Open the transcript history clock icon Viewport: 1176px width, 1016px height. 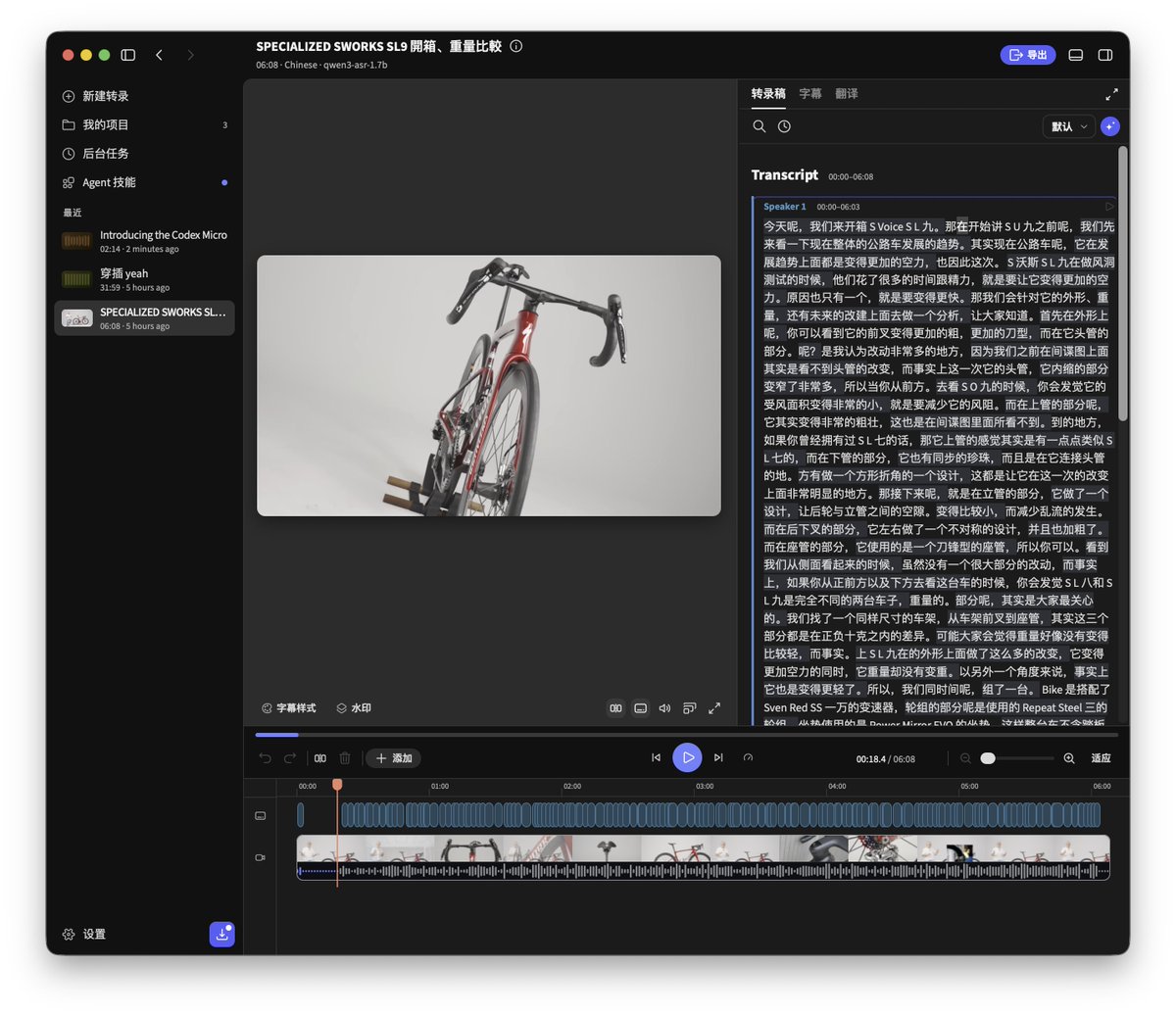[784, 126]
